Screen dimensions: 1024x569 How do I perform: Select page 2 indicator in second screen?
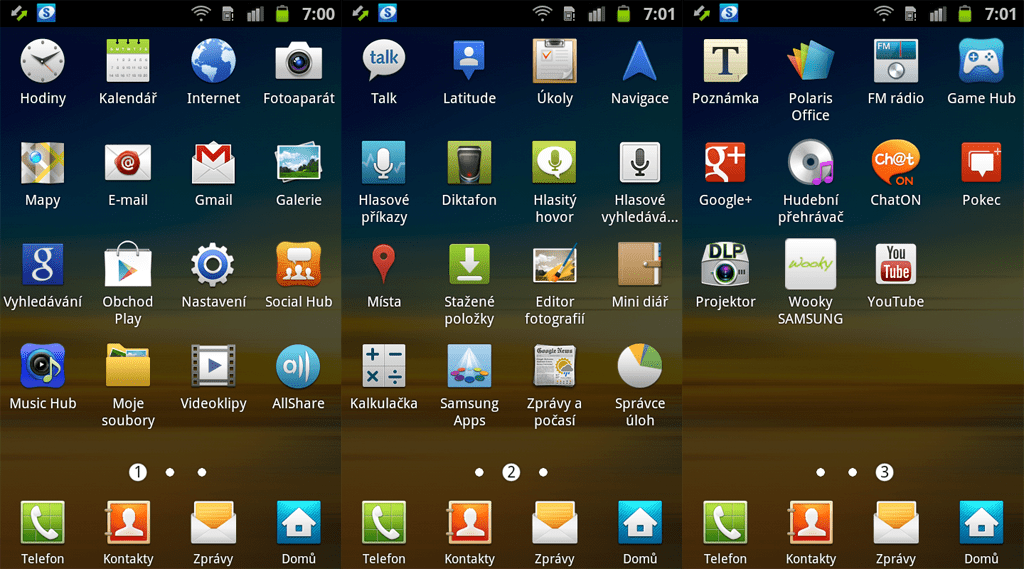pos(511,472)
